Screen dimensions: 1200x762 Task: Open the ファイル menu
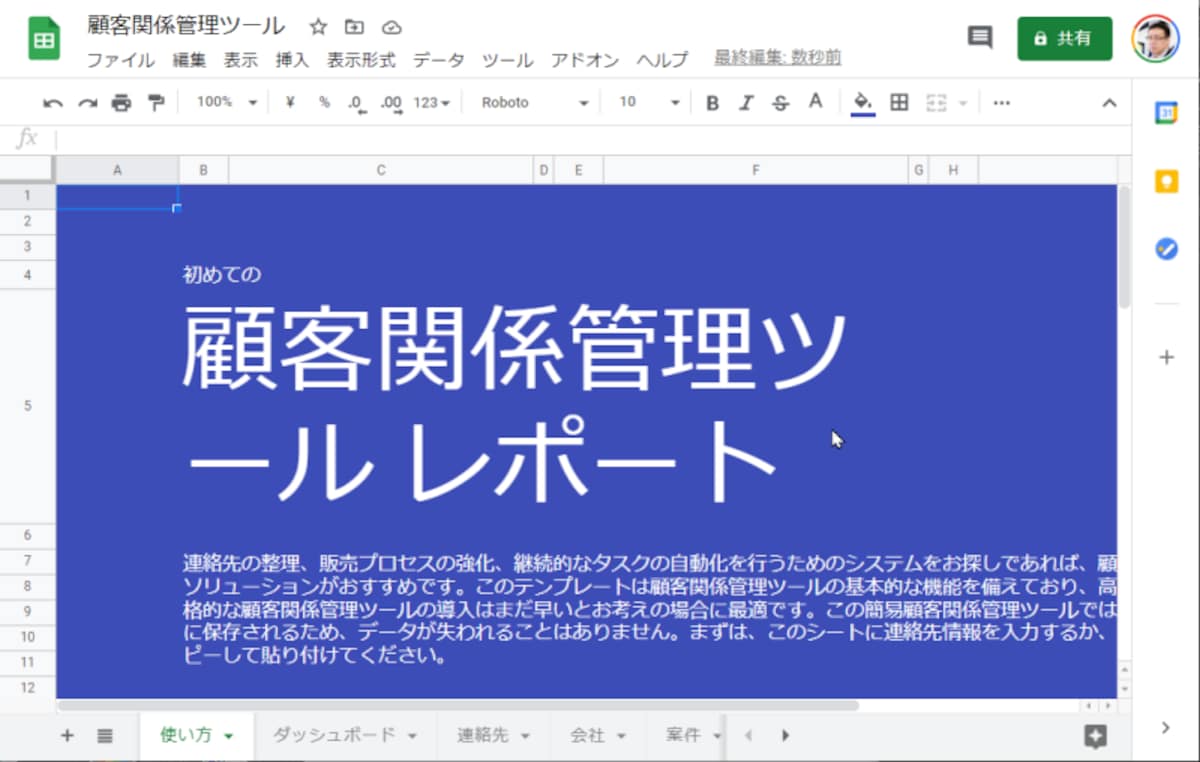click(x=120, y=60)
